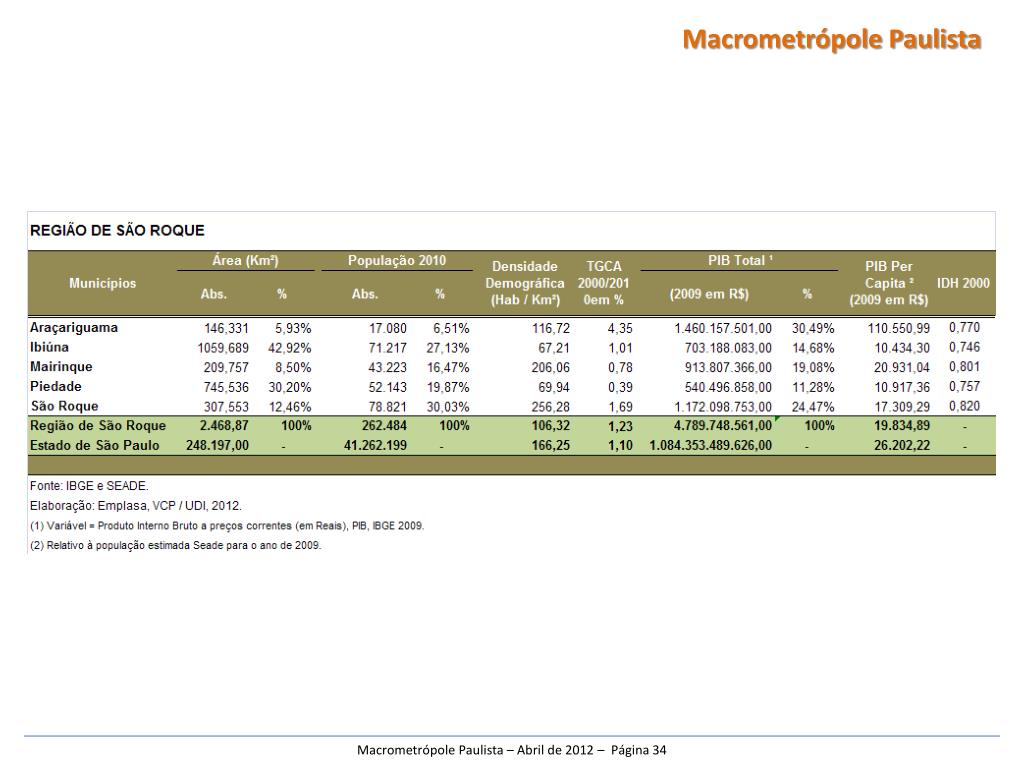Screen dimensions: 1024x768
Task: Click regional PIB total 4.789.748.561,00
Action: 723,426
